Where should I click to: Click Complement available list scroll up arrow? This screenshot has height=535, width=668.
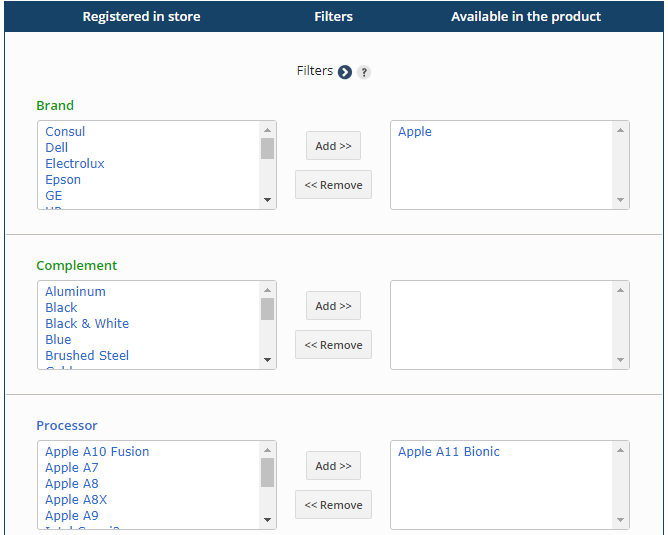coord(620,290)
